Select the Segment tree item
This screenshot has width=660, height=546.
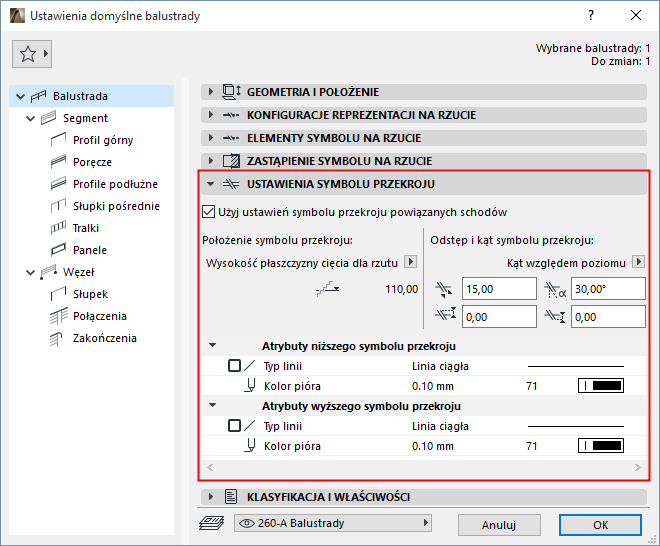tap(85, 118)
